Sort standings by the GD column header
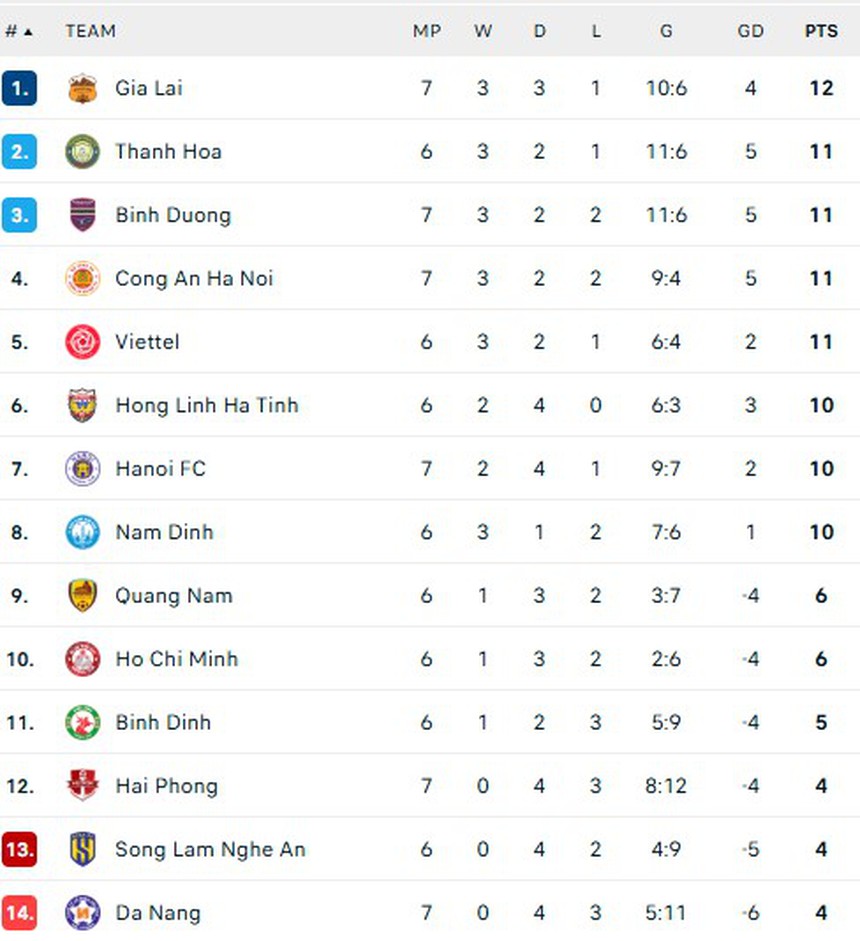This screenshot has width=860, height=941. (x=751, y=31)
